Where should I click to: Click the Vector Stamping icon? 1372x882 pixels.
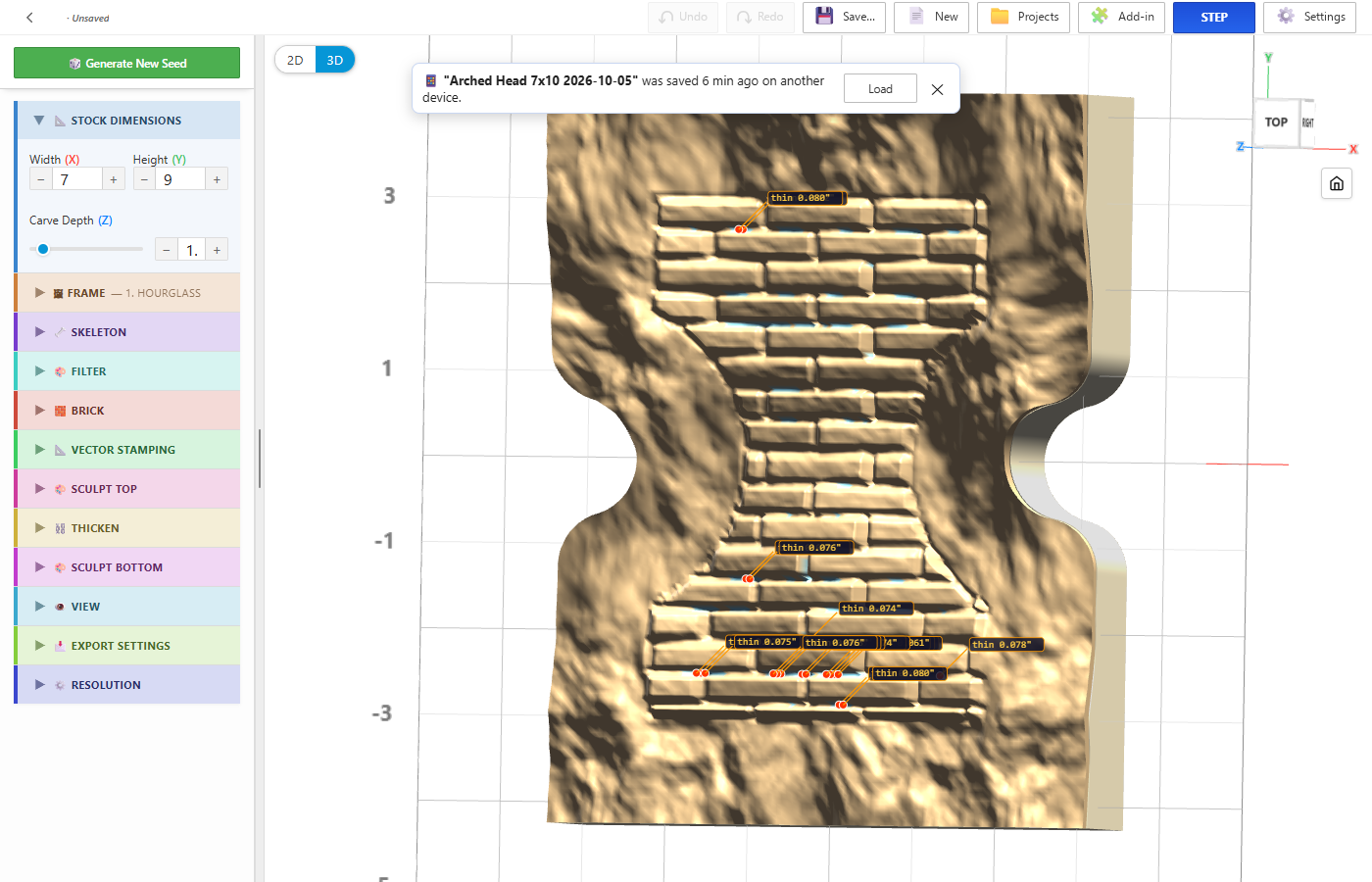pyautogui.click(x=60, y=450)
